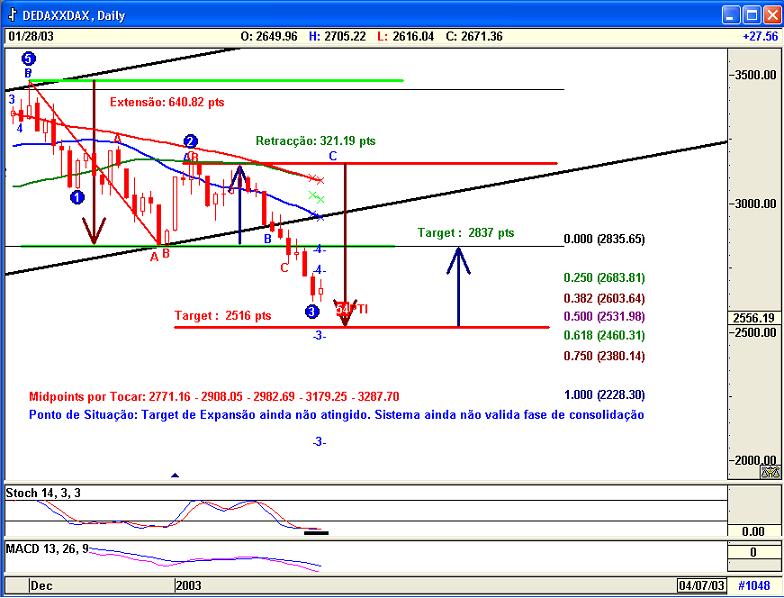Click the Stoch 14, 3, 3 indicator label
Viewport: 784px width, 598px height.
(x=43, y=493)
